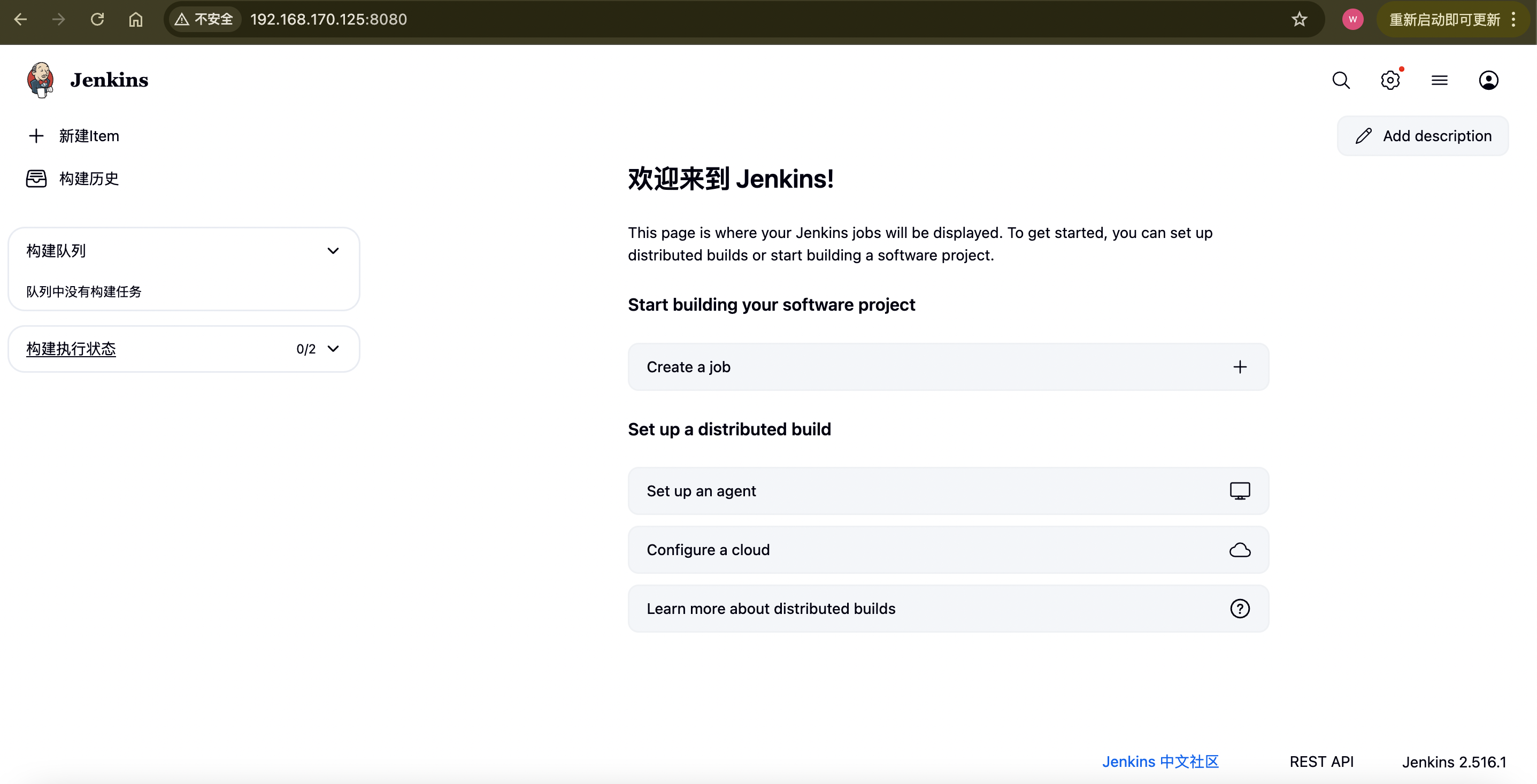Click the Start building your software project heading
The height and width of the screenshot is (784, 1537).
pos(772,305)
